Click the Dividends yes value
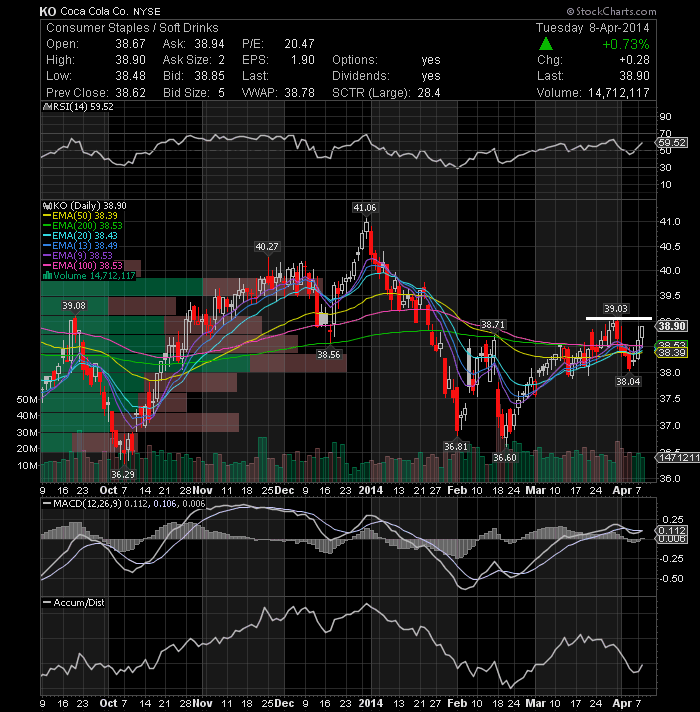The height and width of the screenshot is (712, 700). tap(430, 76)
